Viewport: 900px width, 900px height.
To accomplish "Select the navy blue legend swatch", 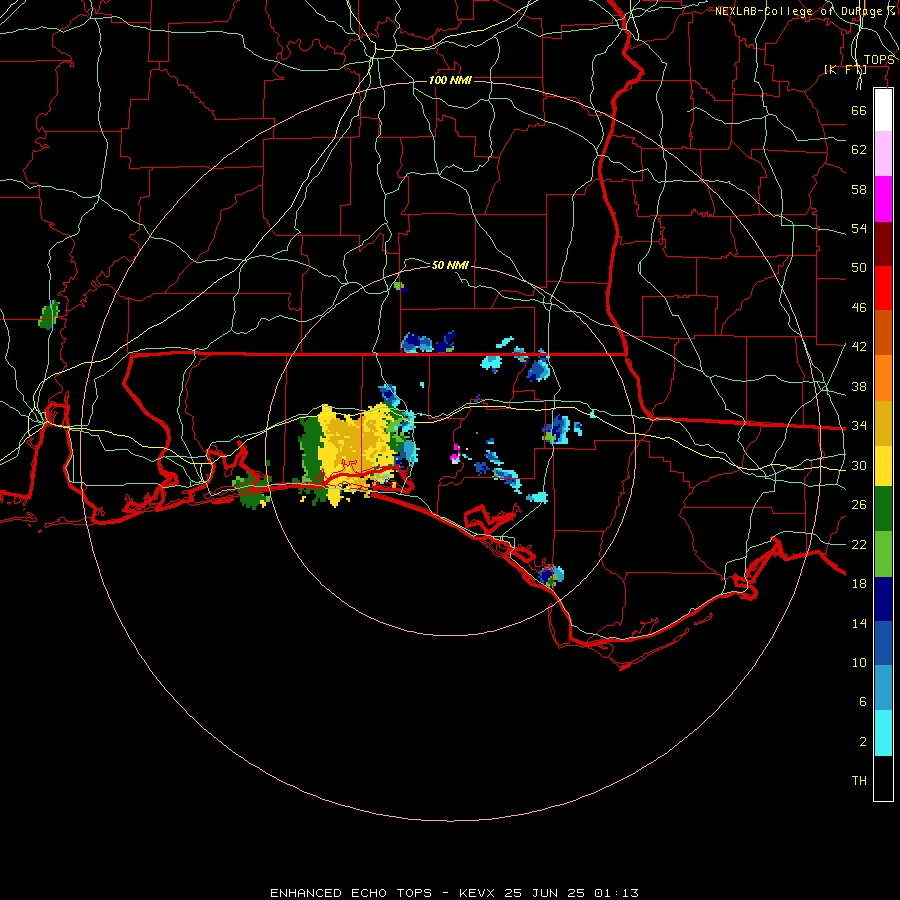I will point(883,599).
